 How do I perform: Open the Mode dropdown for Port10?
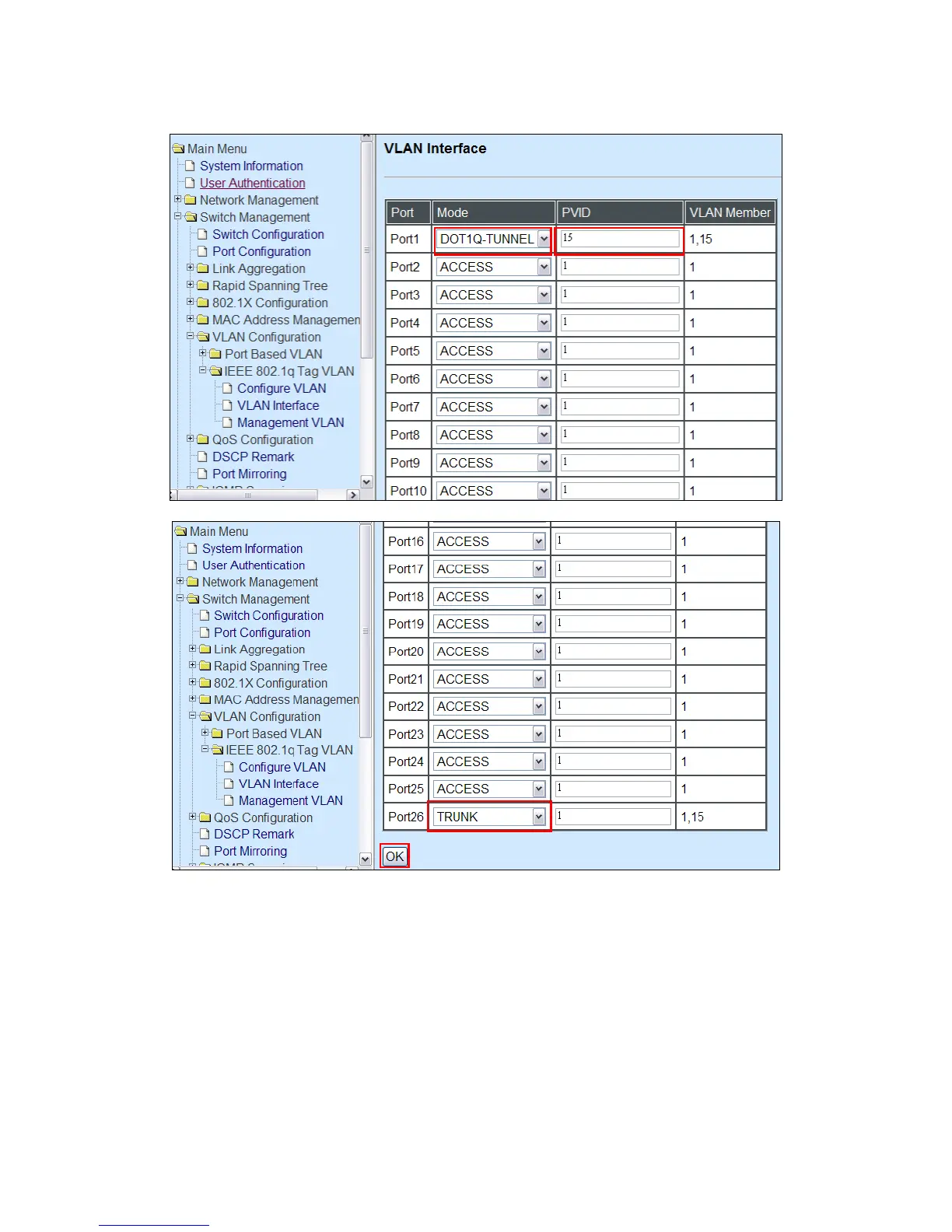click(x=494, y=492)
